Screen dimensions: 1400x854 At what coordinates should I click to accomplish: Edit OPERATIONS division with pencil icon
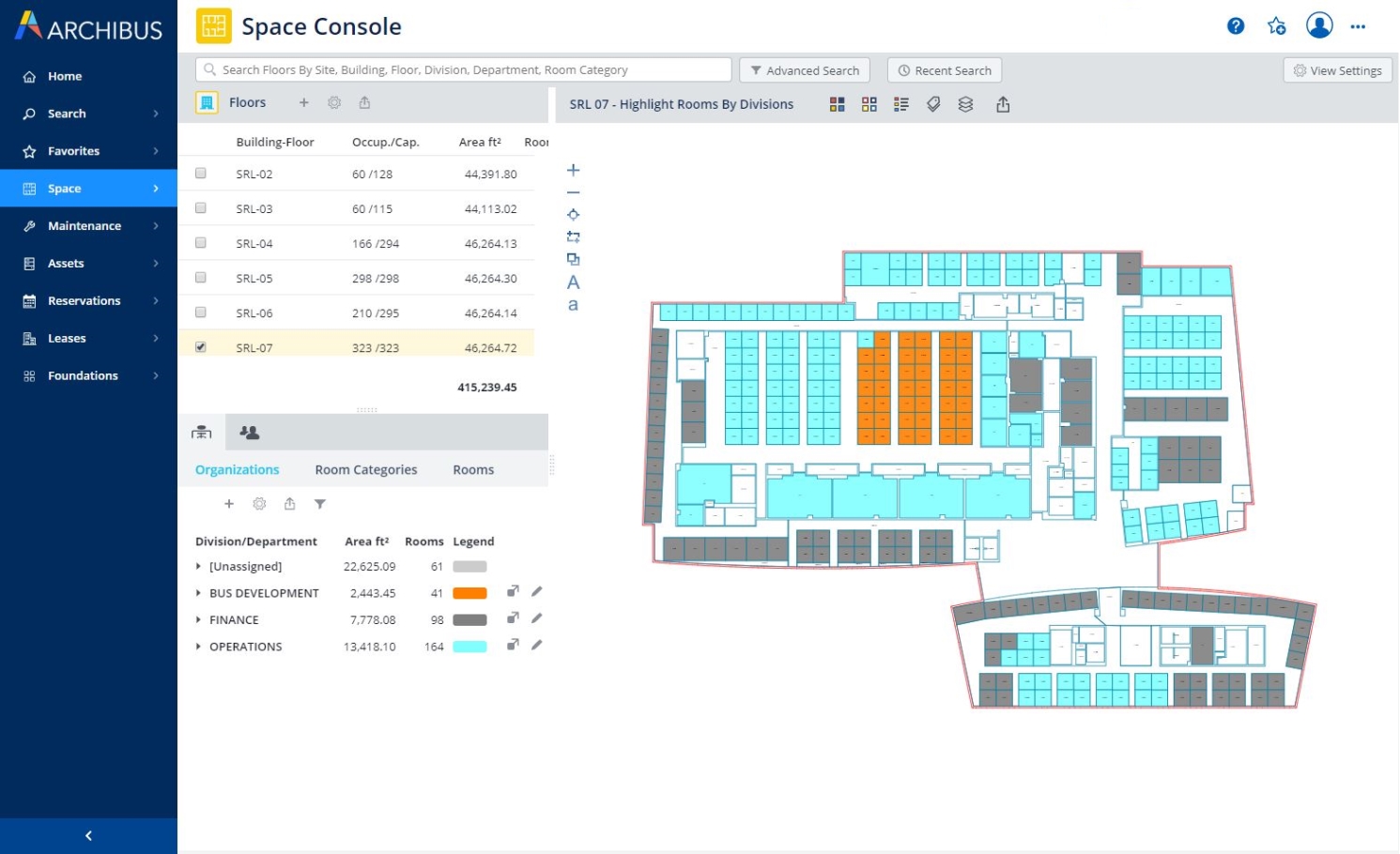pos(537,646)
